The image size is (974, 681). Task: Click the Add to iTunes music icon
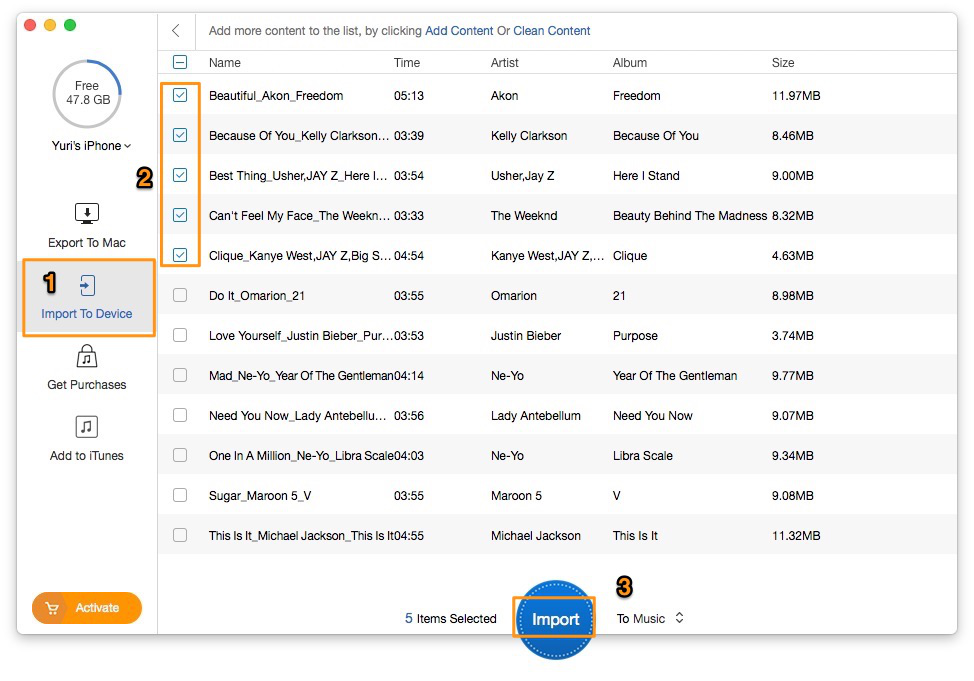(x=87, y=427)
